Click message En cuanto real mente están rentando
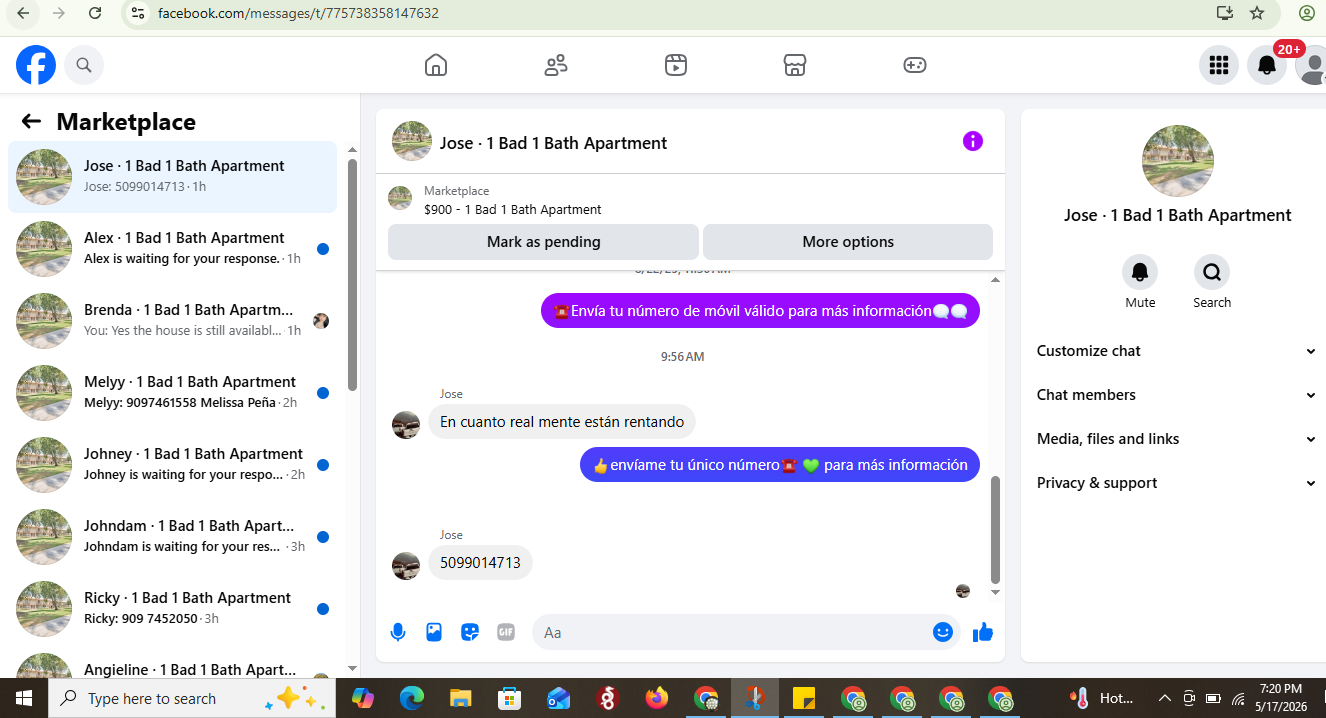This screenshot has height=718, width=1326. click(x=562, y=422)
